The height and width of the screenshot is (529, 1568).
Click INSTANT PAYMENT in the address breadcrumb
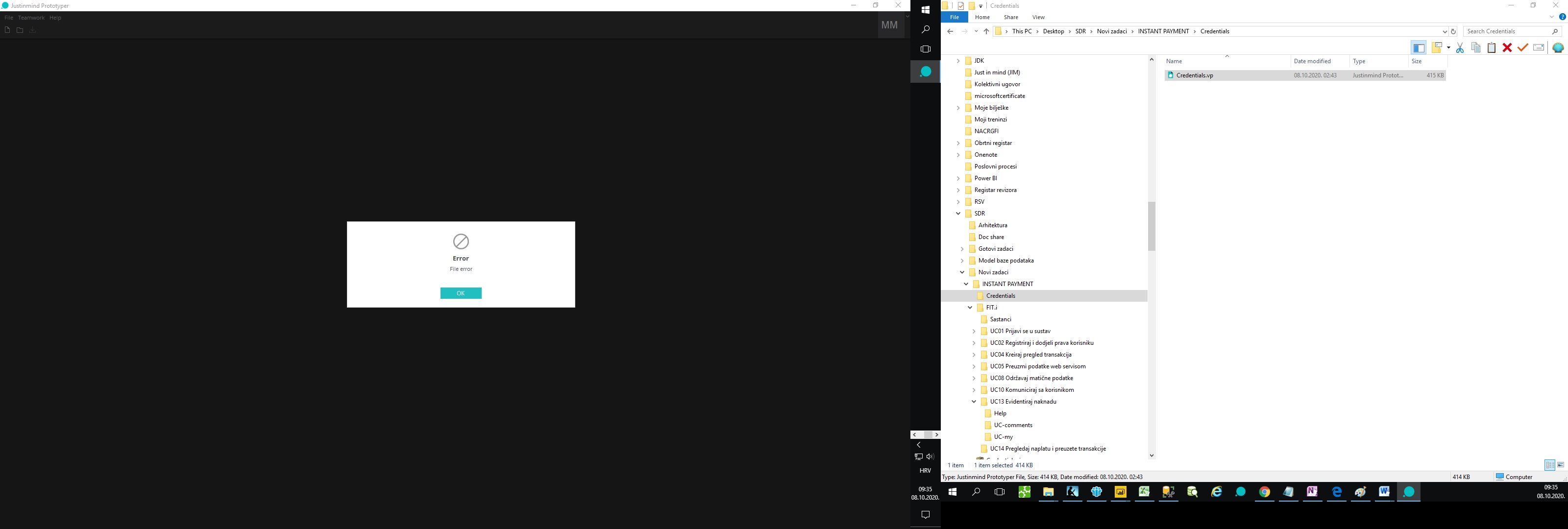pyautogui.click(x=1163, y=31)
